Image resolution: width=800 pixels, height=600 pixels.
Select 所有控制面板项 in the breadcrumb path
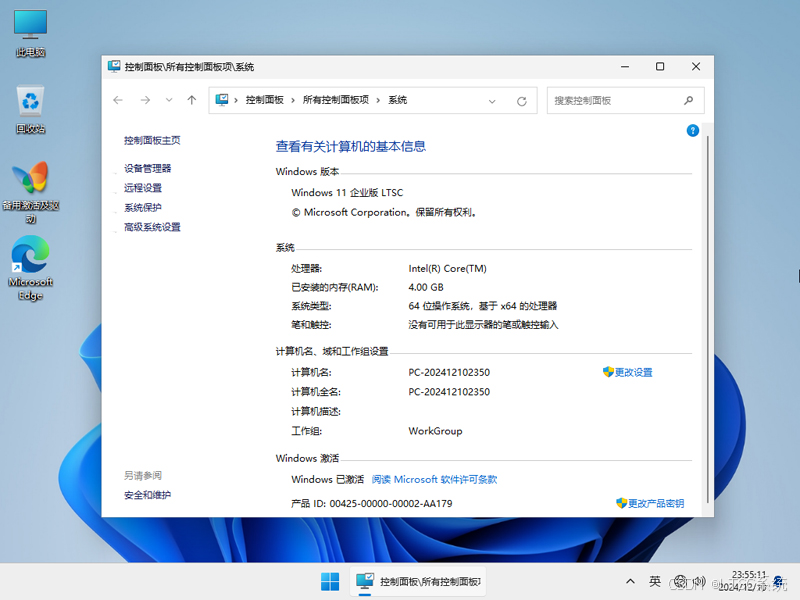click(336, 100)
